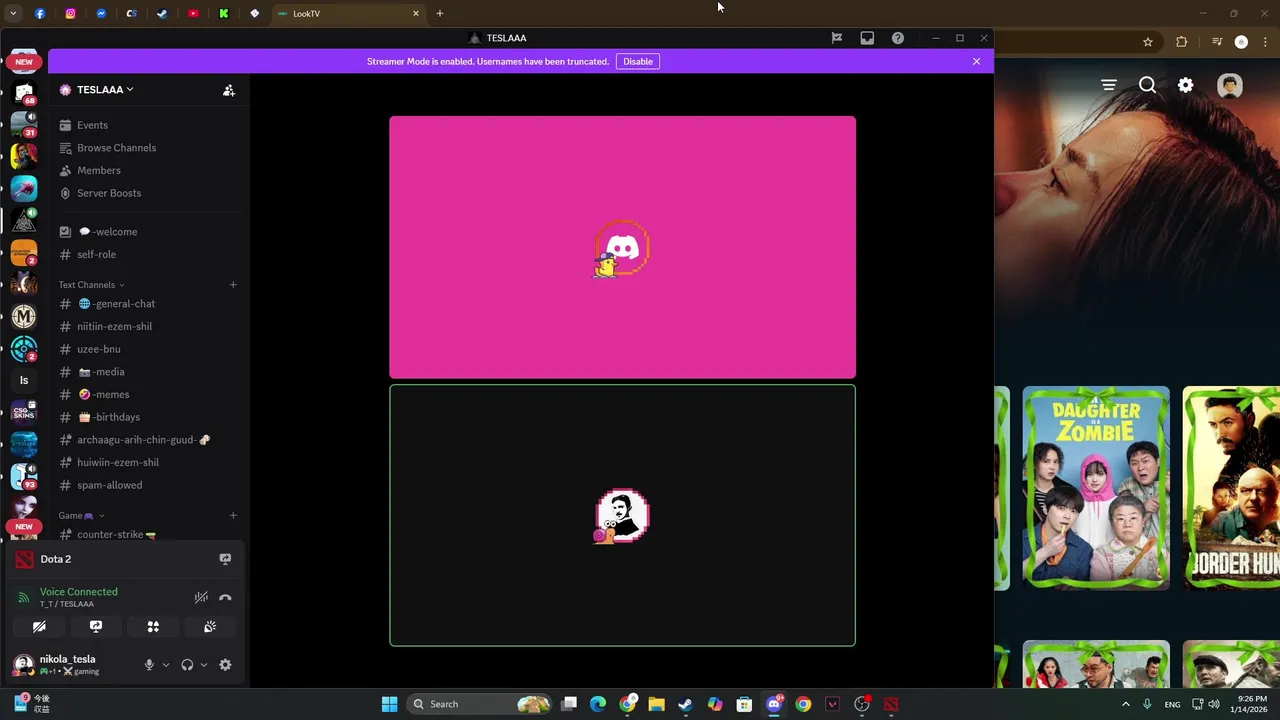Viewport: 1280px width, 720px height.
Task: Open Events in server sidebar
Action: click(x=148, y=125)
